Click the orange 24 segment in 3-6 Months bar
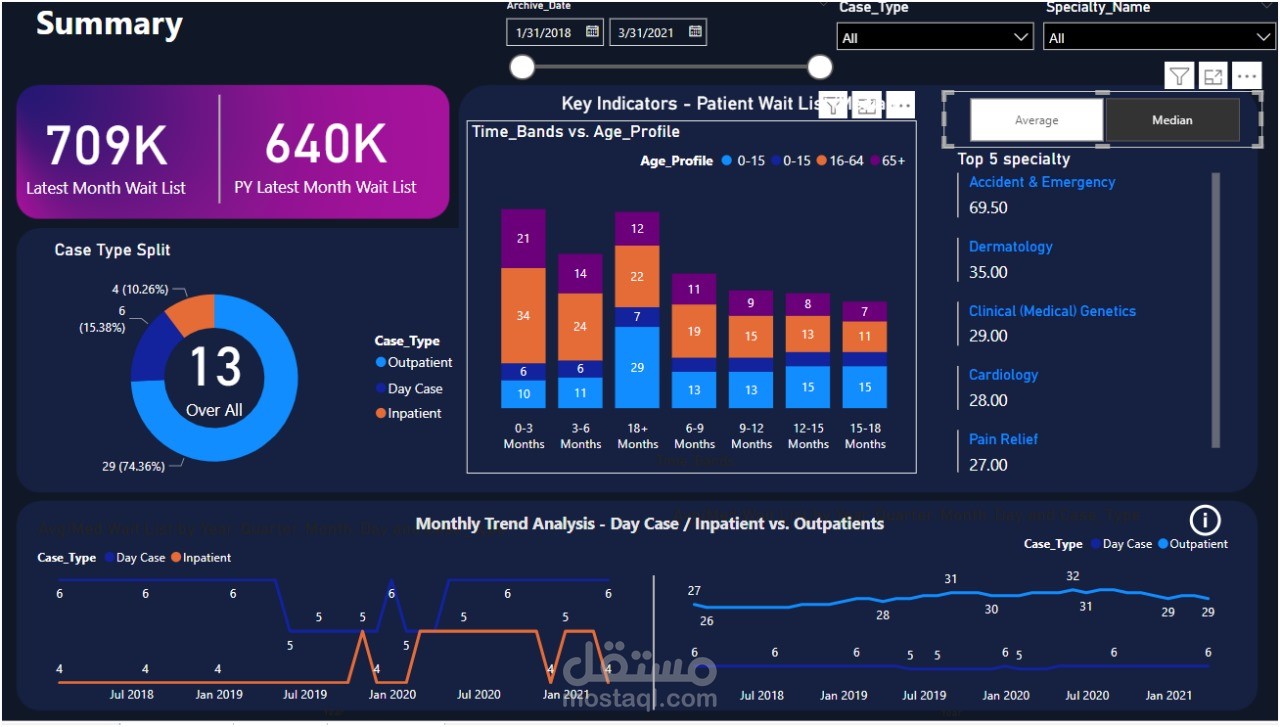Screen dimensions: 1280x727 (580, 326)
